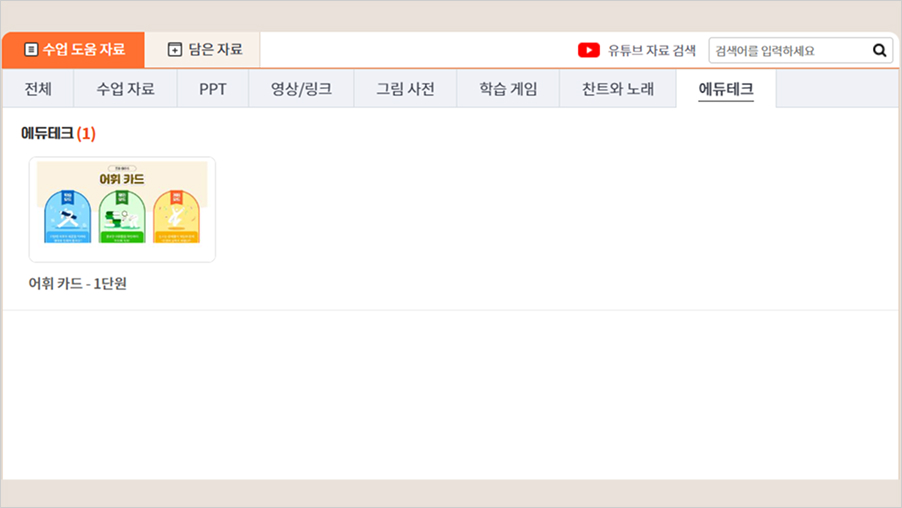
Task: Open the 영상/링크 tab
Action: pos(301,89)
